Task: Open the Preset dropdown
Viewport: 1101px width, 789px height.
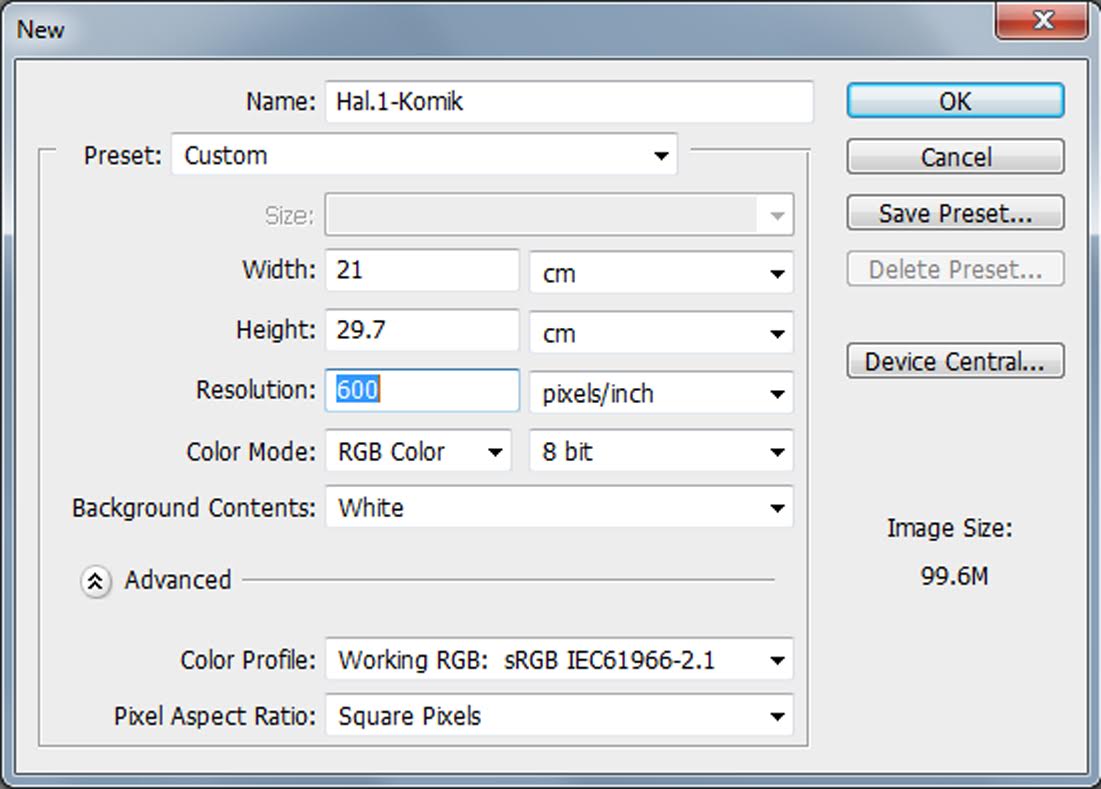Action: pos(424,156)
